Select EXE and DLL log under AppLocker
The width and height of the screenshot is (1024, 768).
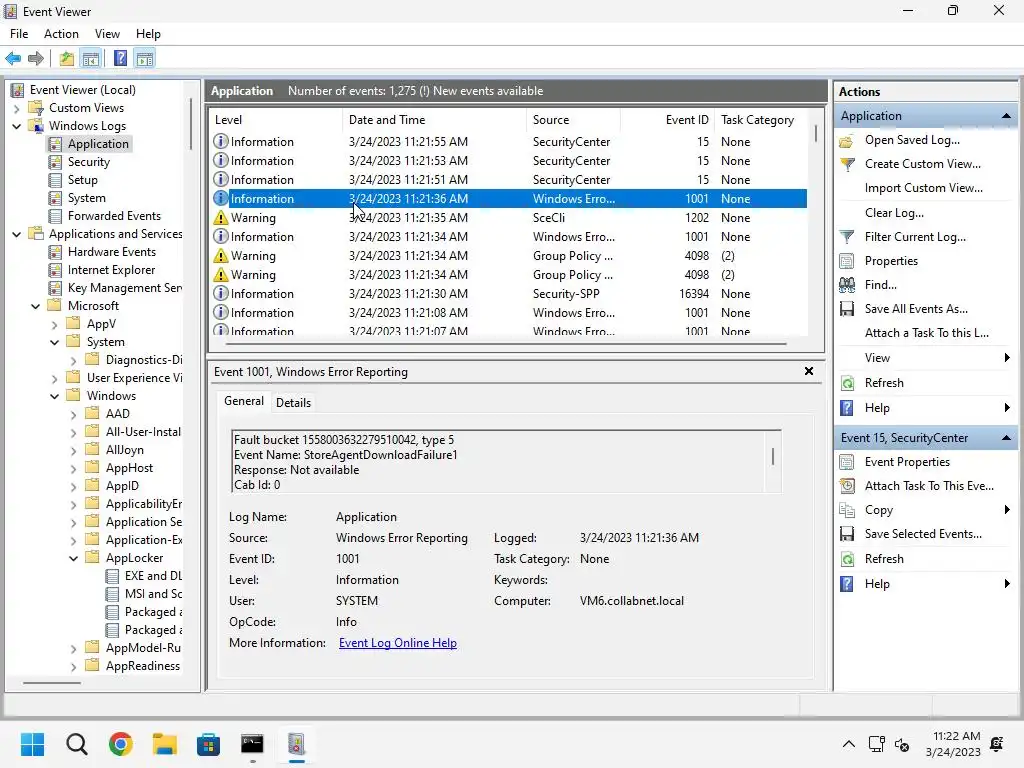[153, 576]
